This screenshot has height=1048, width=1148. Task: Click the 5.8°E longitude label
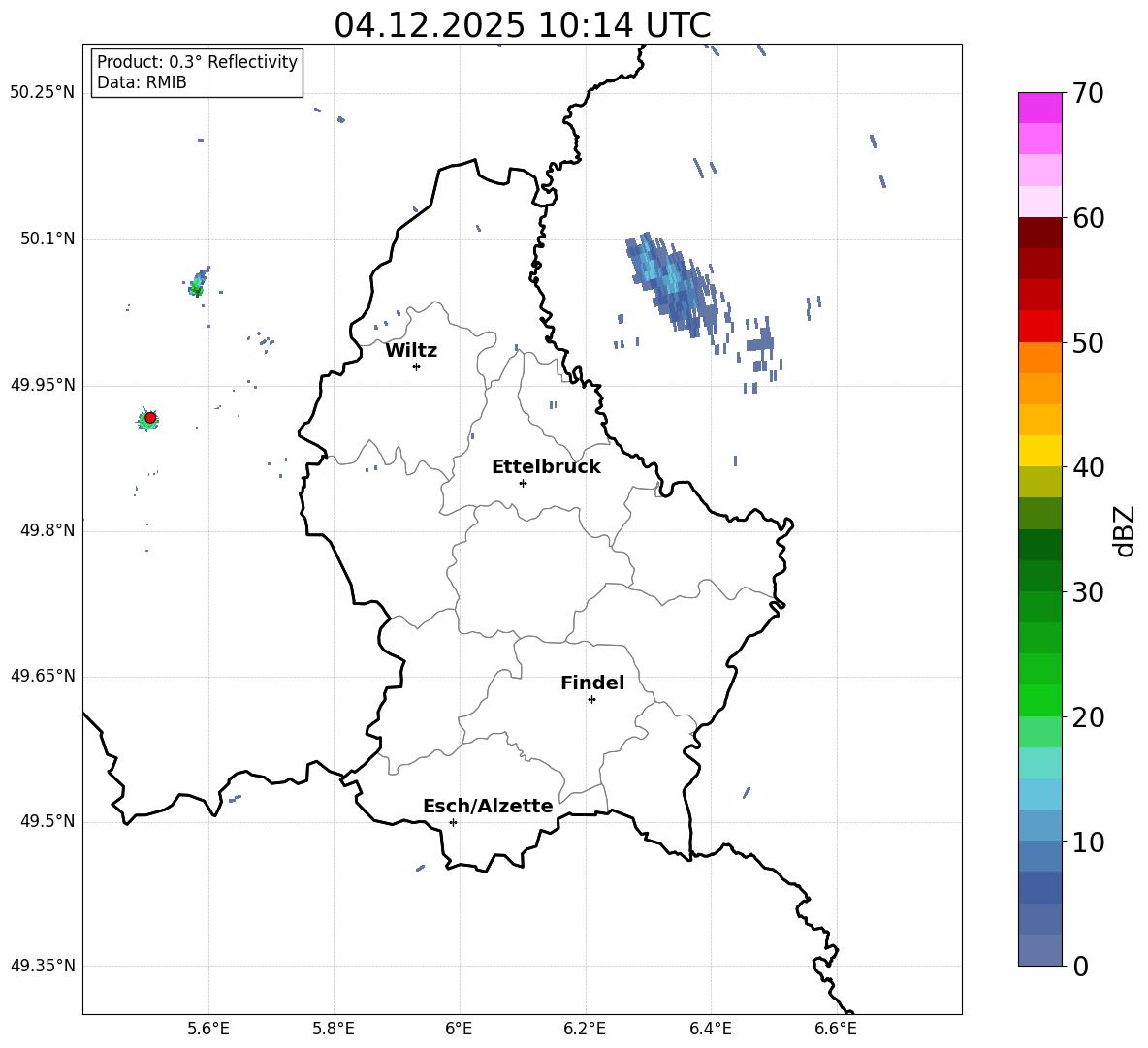tap(334, 1030)
